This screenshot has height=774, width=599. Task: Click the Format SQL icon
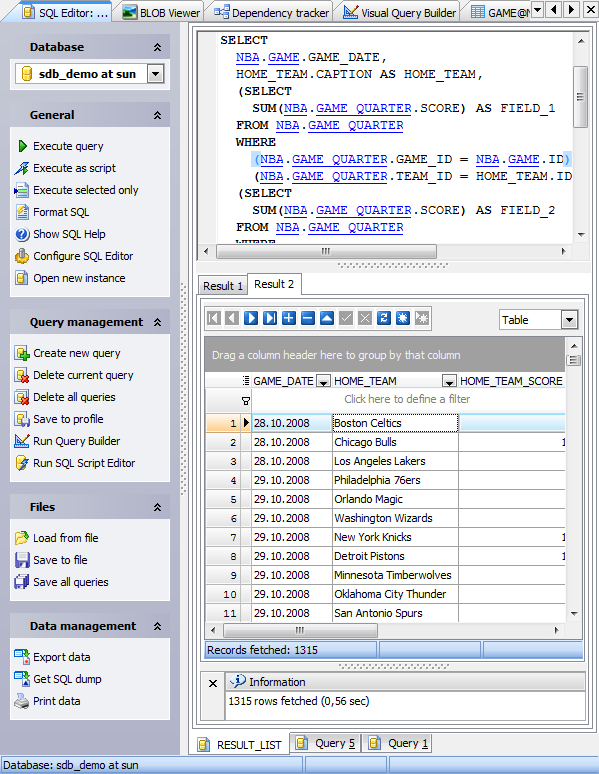coord(22,212)
